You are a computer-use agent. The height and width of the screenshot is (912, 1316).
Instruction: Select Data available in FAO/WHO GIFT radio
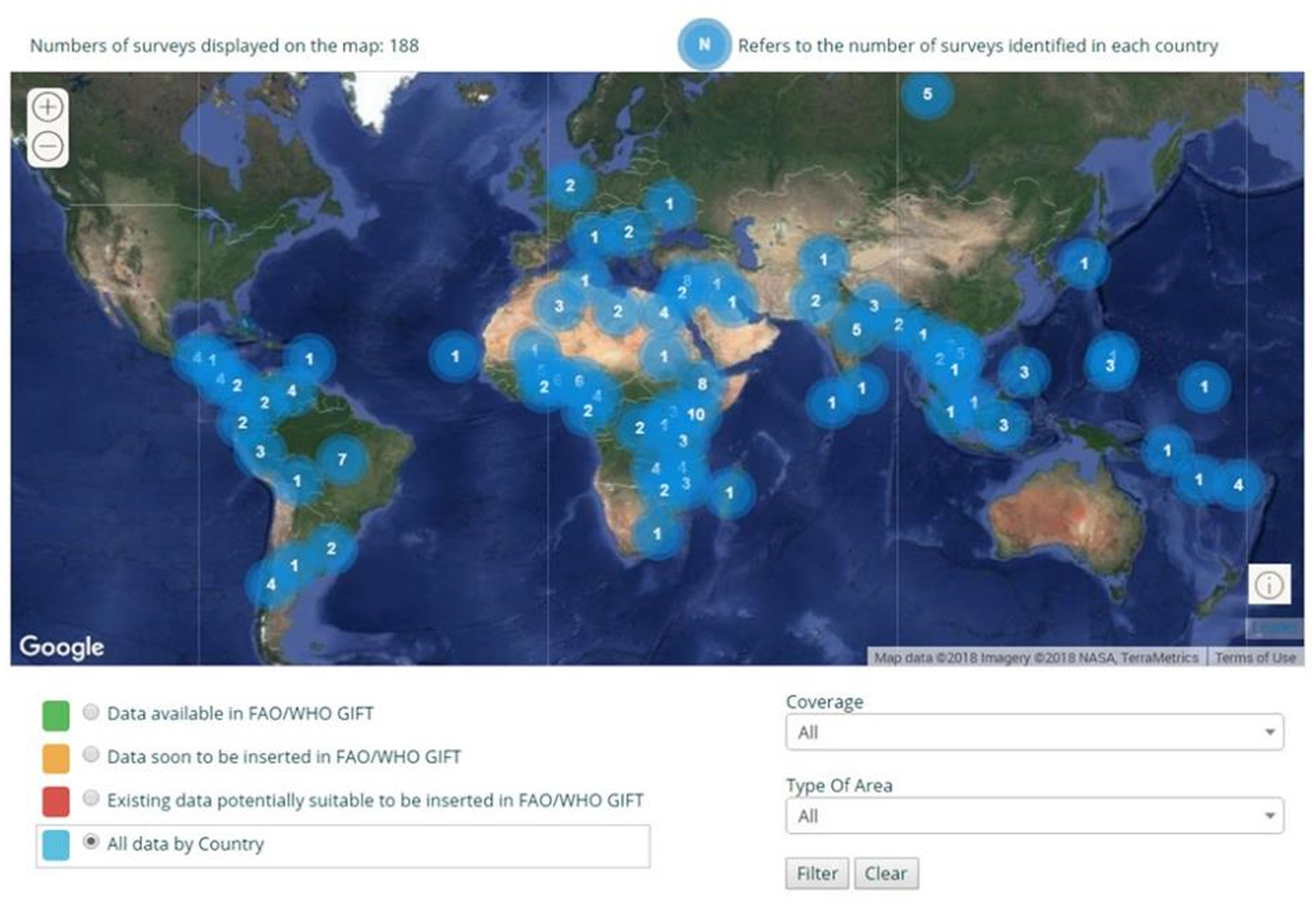(x=91, y=713)
